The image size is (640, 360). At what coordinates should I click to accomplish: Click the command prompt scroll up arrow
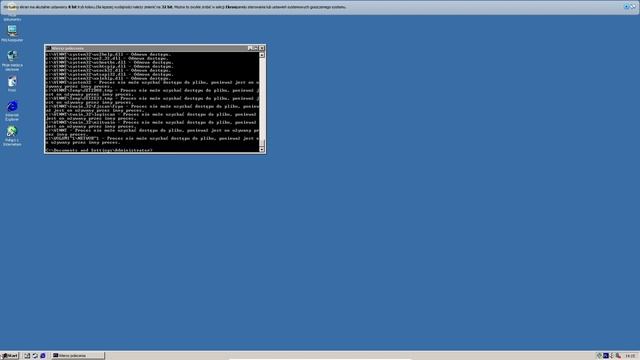coord(262,55)
